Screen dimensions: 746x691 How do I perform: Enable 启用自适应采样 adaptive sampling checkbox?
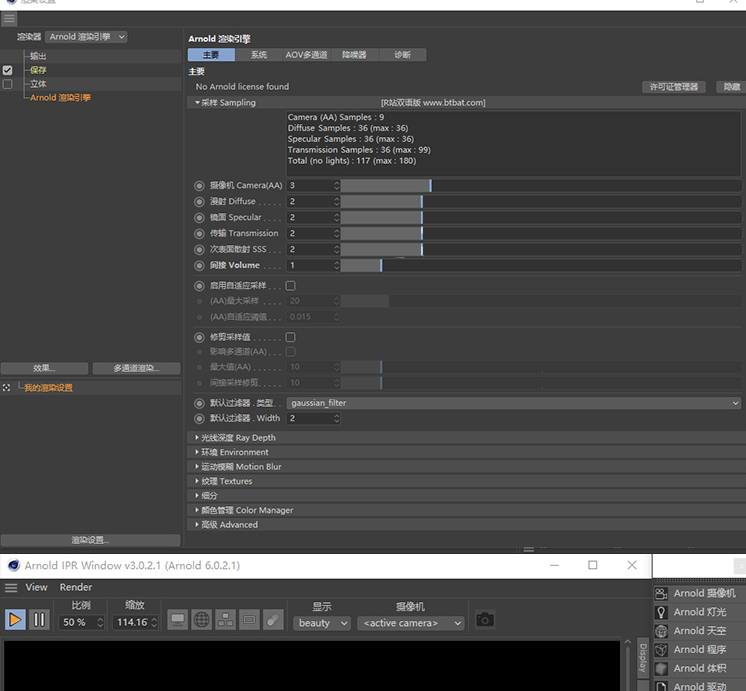[x=291, y=286]
